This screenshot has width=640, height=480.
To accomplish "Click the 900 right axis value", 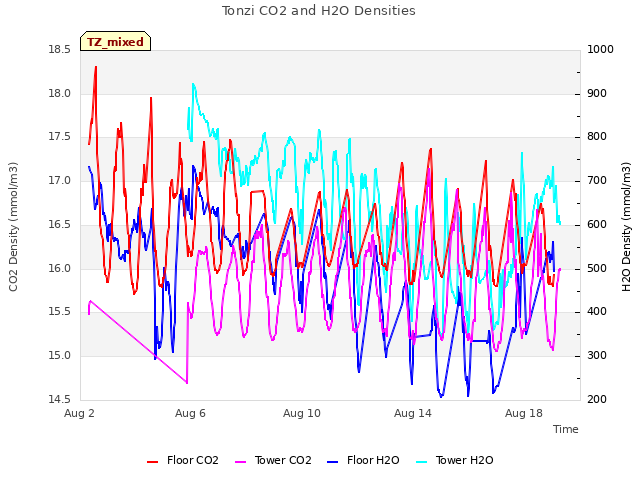I will coord(597,93).
